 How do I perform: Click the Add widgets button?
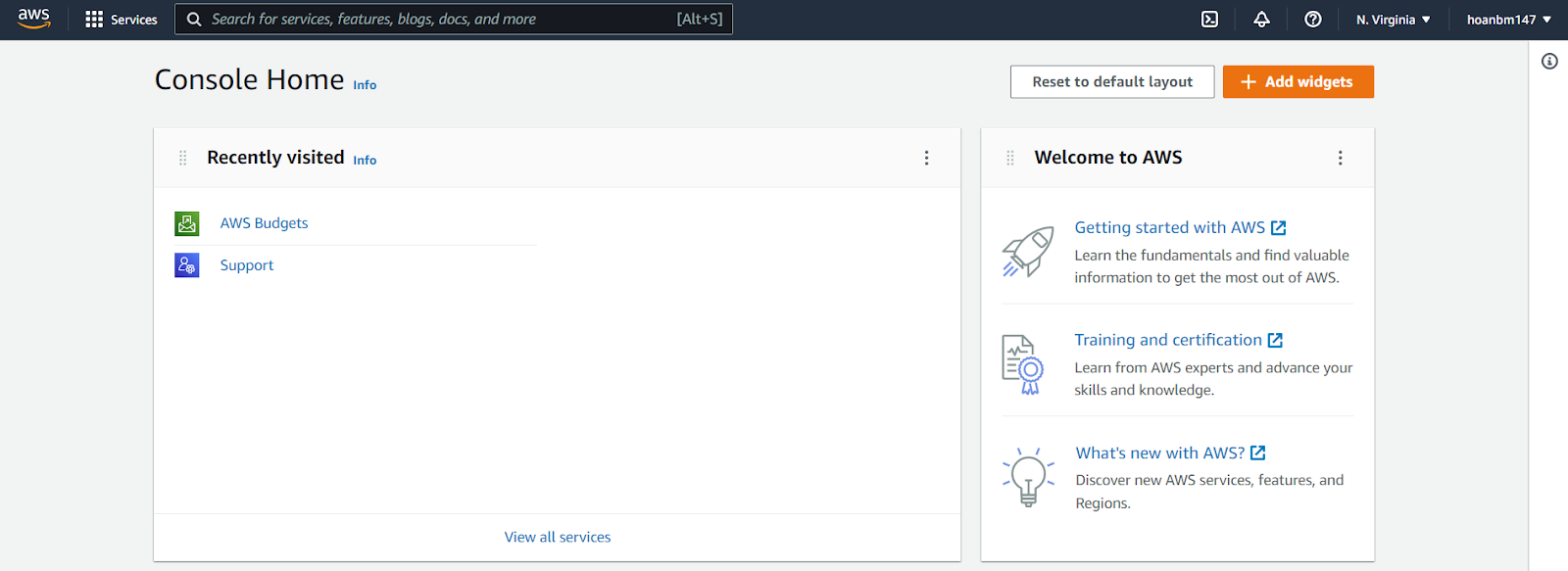click(1298, 82)
